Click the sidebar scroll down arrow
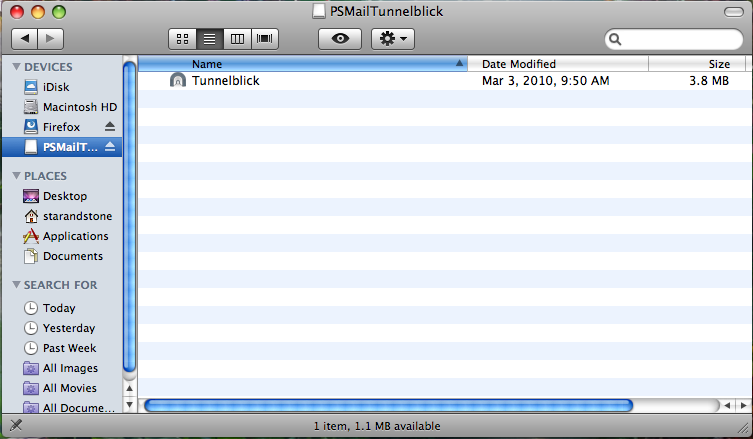This screenshot has height=439, width=753. [x=129, y=405]
